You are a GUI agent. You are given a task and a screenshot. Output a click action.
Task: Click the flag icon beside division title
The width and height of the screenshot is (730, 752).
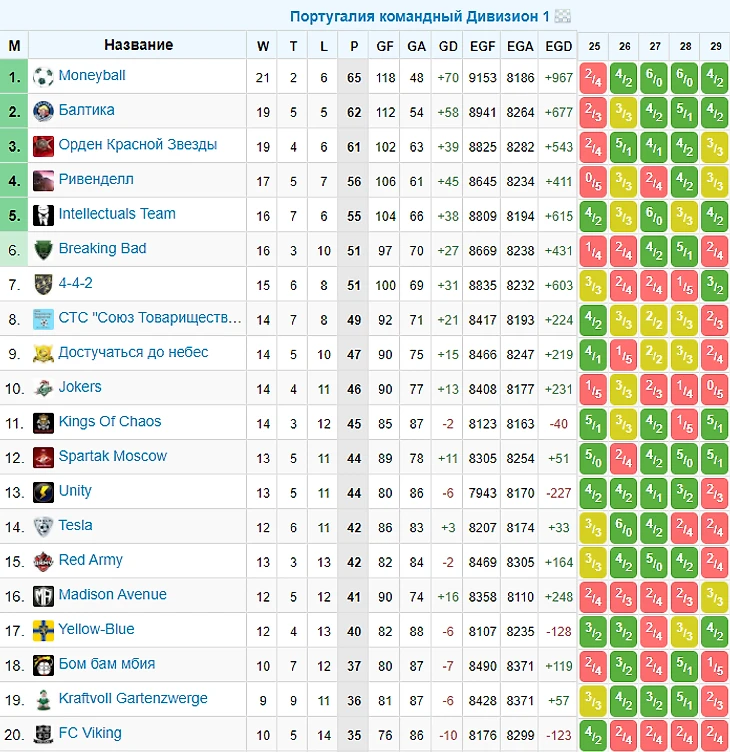(563, 16)
